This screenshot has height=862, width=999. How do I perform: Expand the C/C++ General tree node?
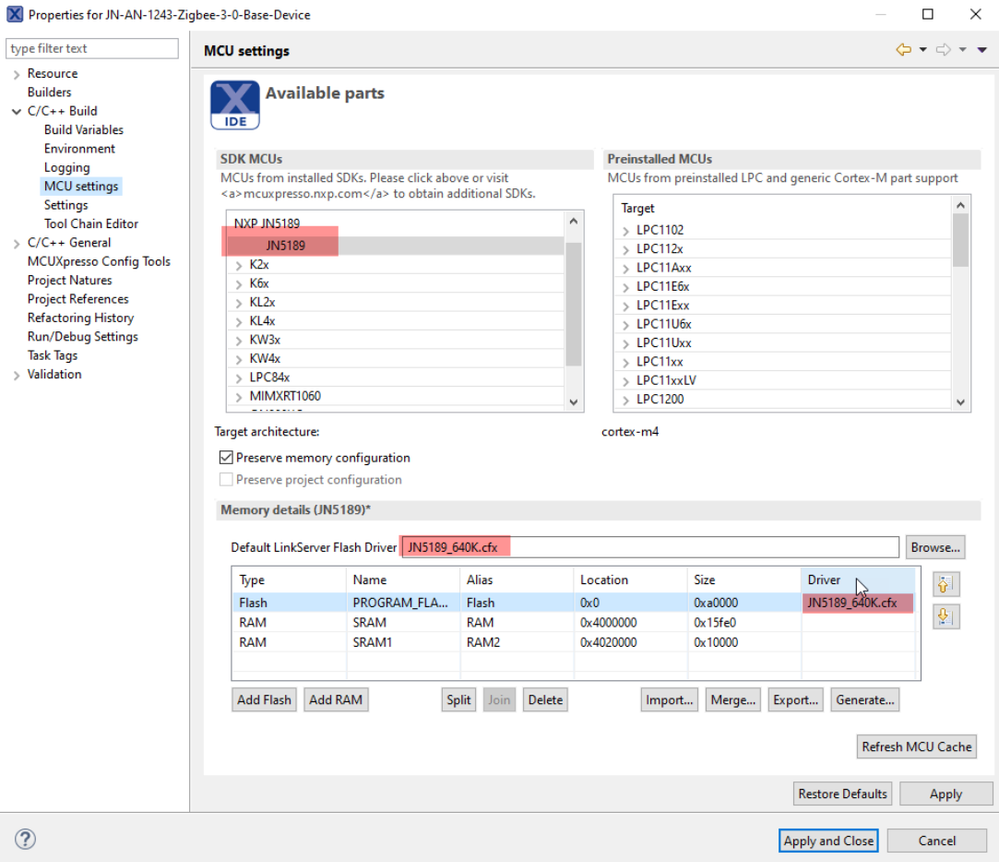click(x=17, y=243)
